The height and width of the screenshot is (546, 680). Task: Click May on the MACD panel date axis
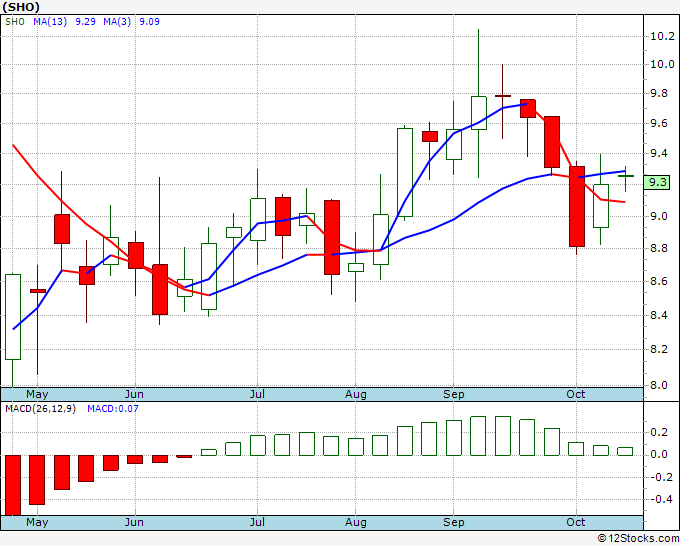tap(37, 523)
